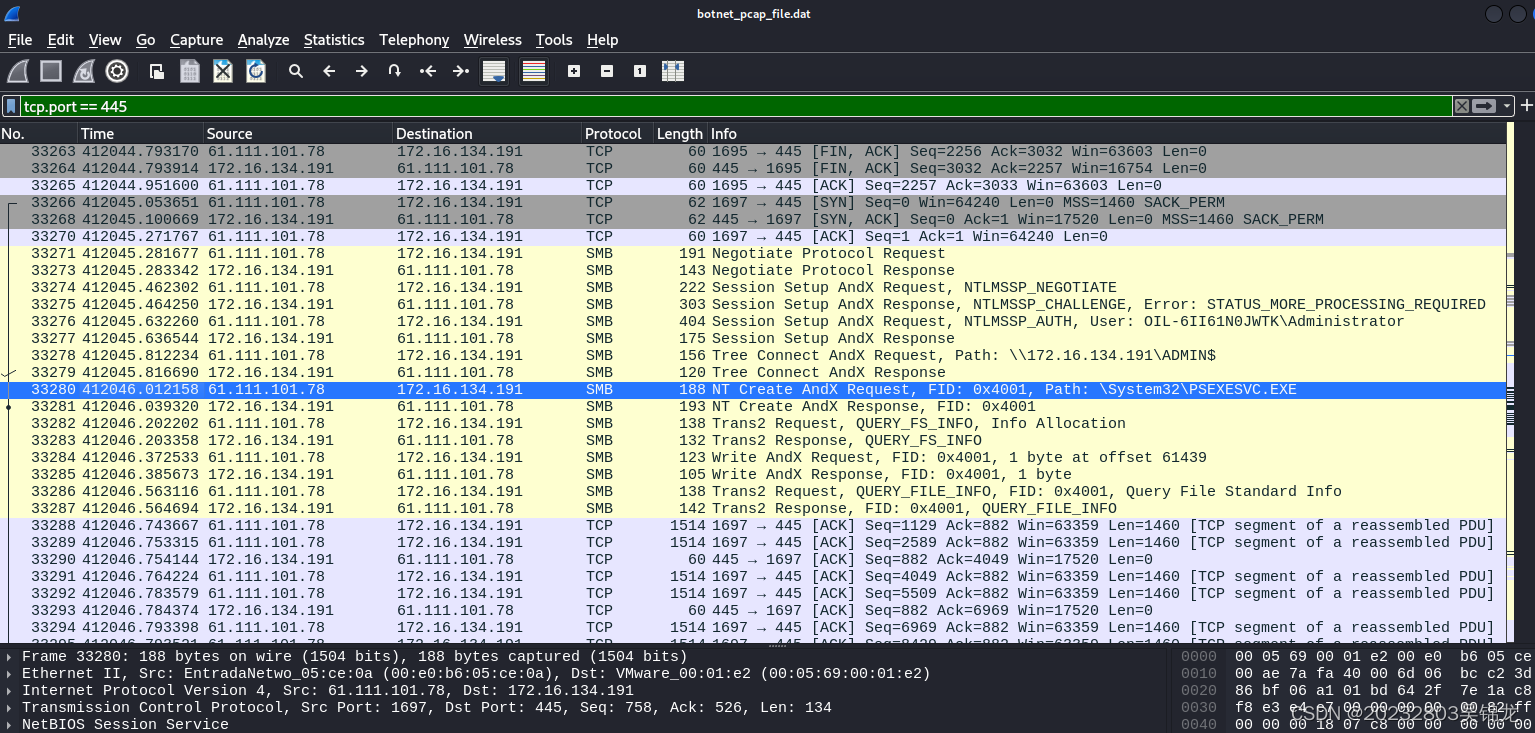Image resolution: width=1535 pixels, height=733 pixels.
Task: Select packet 33276 NTLMSSP_AUTH Administrator row
Action: tap(753, 321)
